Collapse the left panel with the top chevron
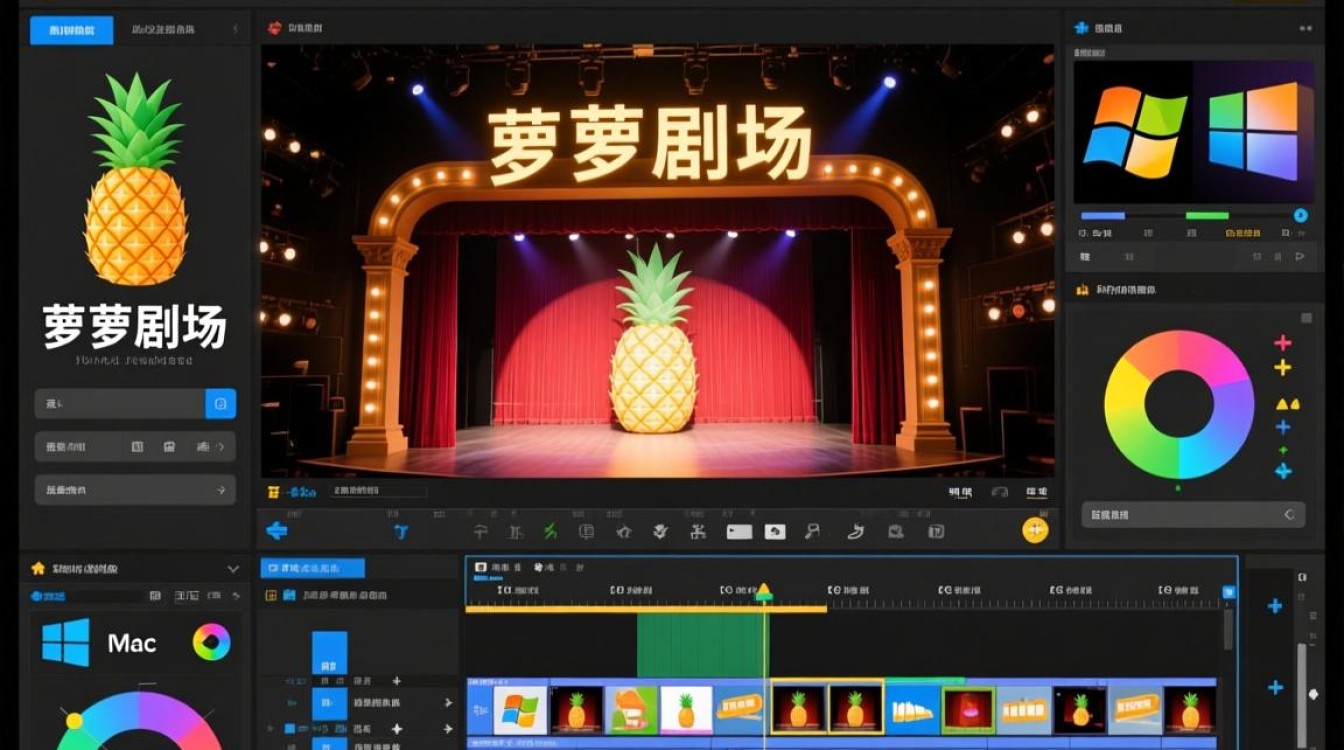 pos(237,30)
